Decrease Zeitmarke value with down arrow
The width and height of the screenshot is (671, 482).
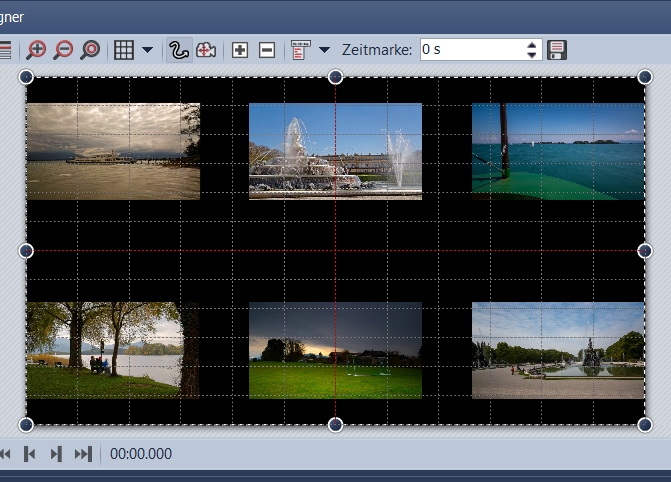[x=531, y=55]
